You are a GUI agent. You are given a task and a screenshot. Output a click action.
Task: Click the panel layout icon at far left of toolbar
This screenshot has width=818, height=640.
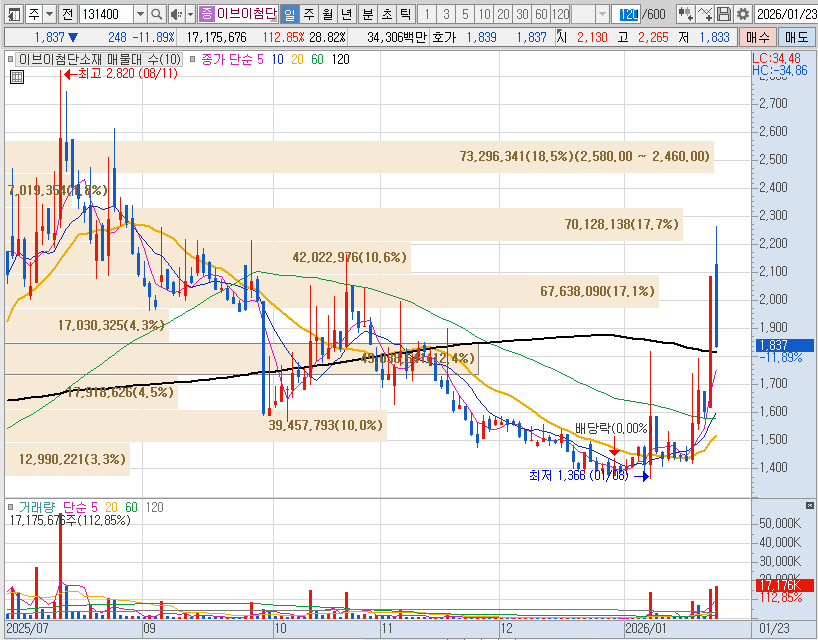coord(14,14)
